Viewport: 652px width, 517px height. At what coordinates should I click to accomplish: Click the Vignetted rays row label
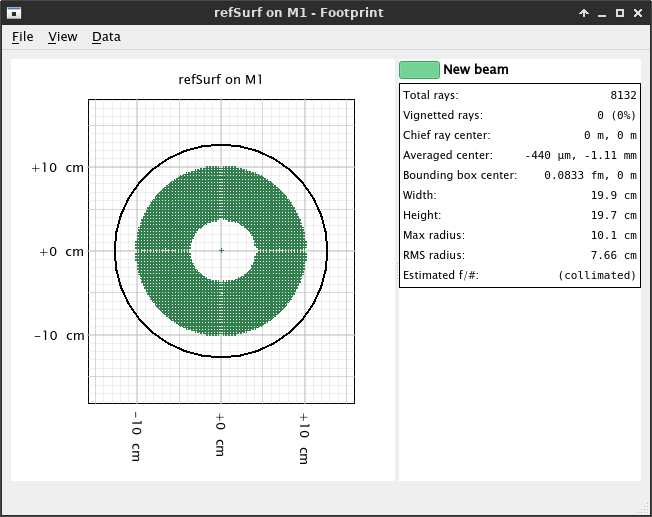coord(443,115)
